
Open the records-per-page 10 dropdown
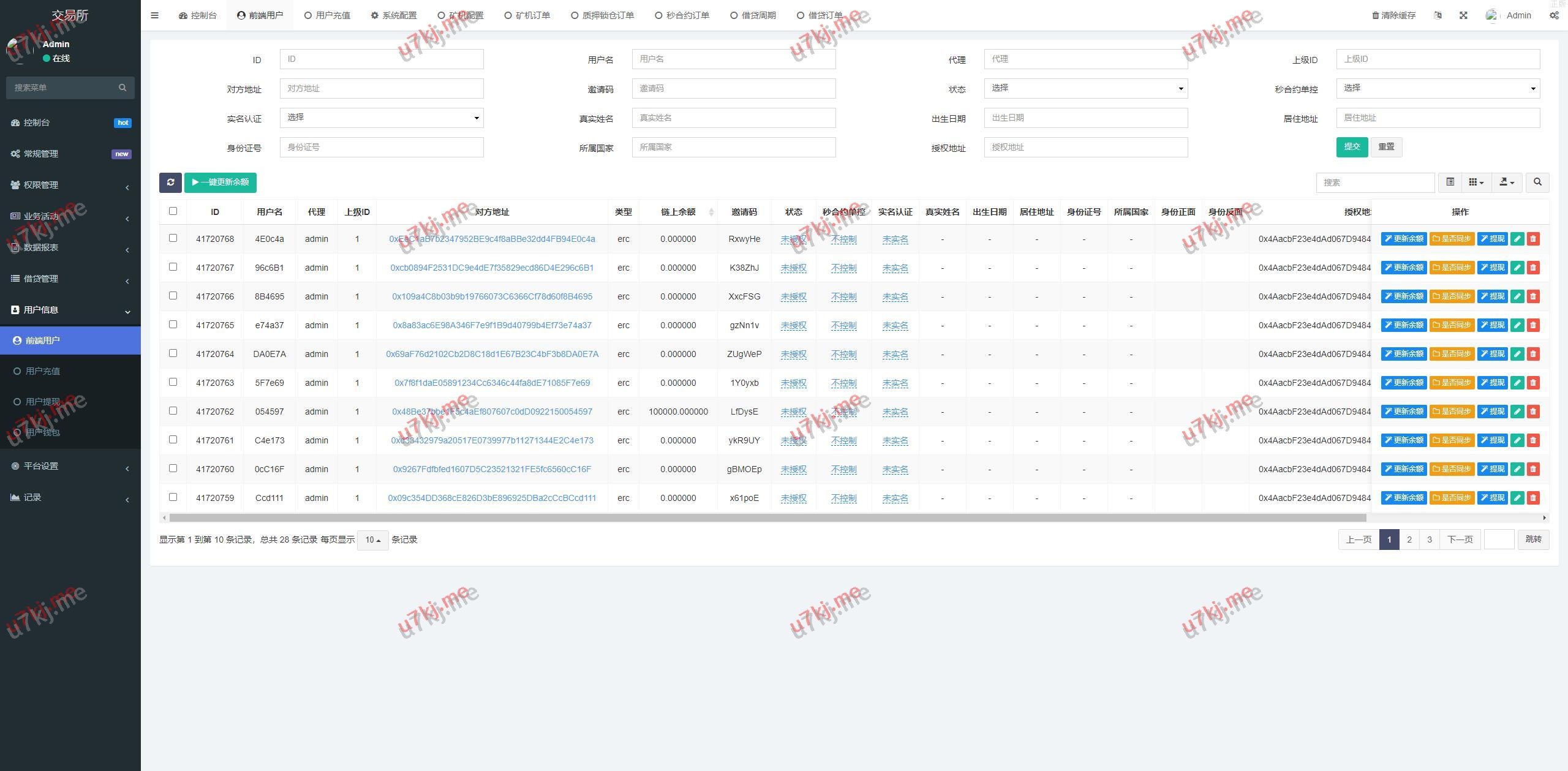point(372,540)
